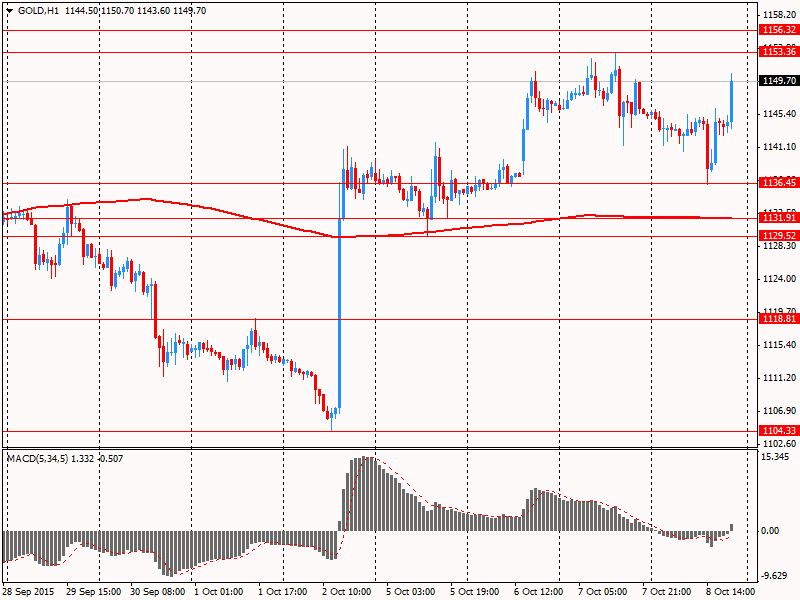Select the 1131.91 red price level label

(x=779, y=218)
